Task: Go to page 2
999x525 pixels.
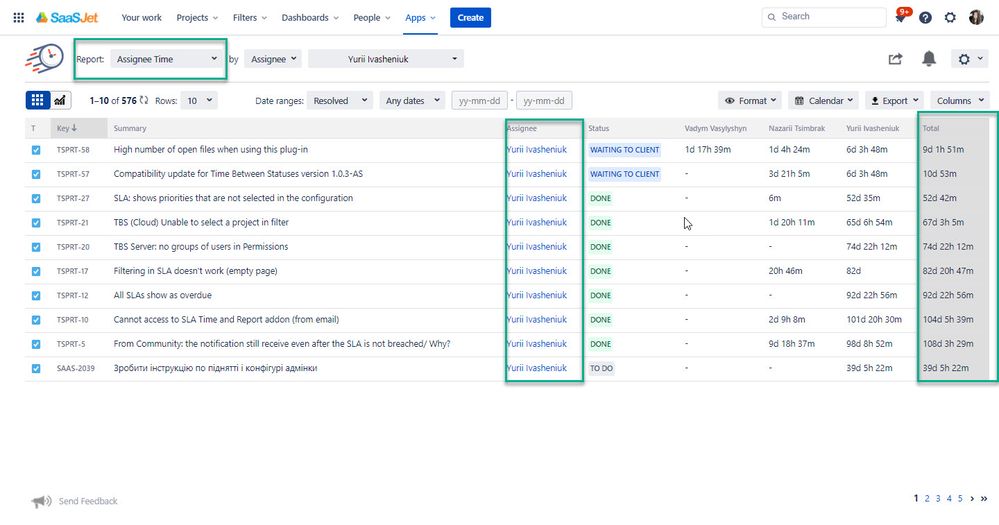Action: click(927, 499)
